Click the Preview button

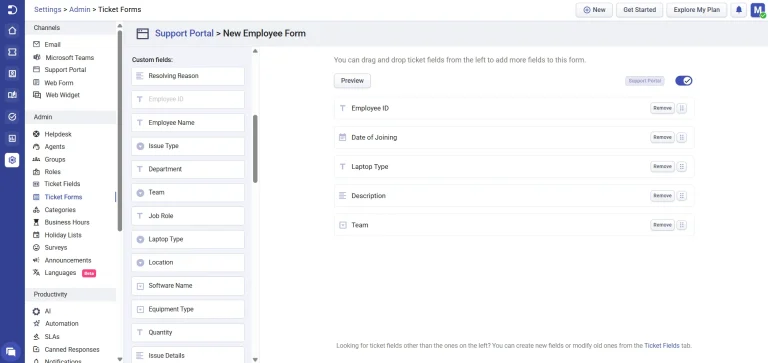tap(352, 81)
